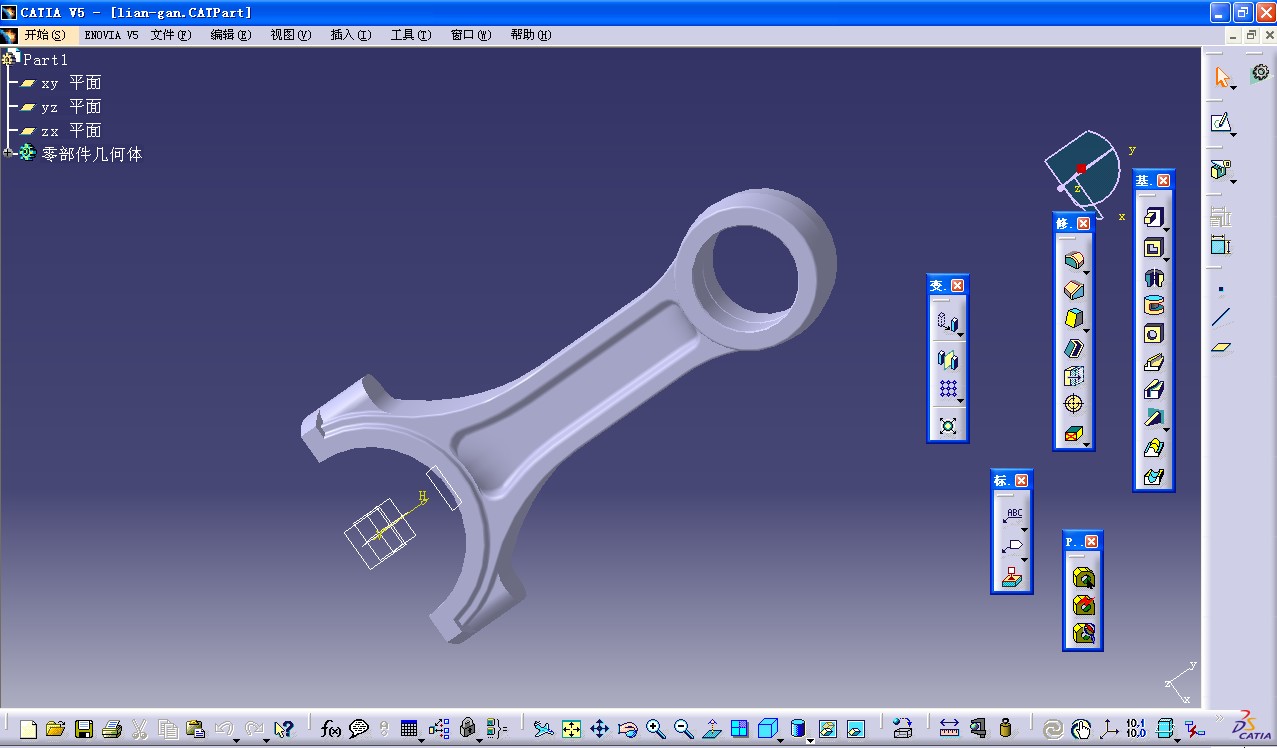The width and height of the screenshot is (1277, 748).
Task: Open the Pad tool's flyout arrow
Action: (x=1166, y=231)
